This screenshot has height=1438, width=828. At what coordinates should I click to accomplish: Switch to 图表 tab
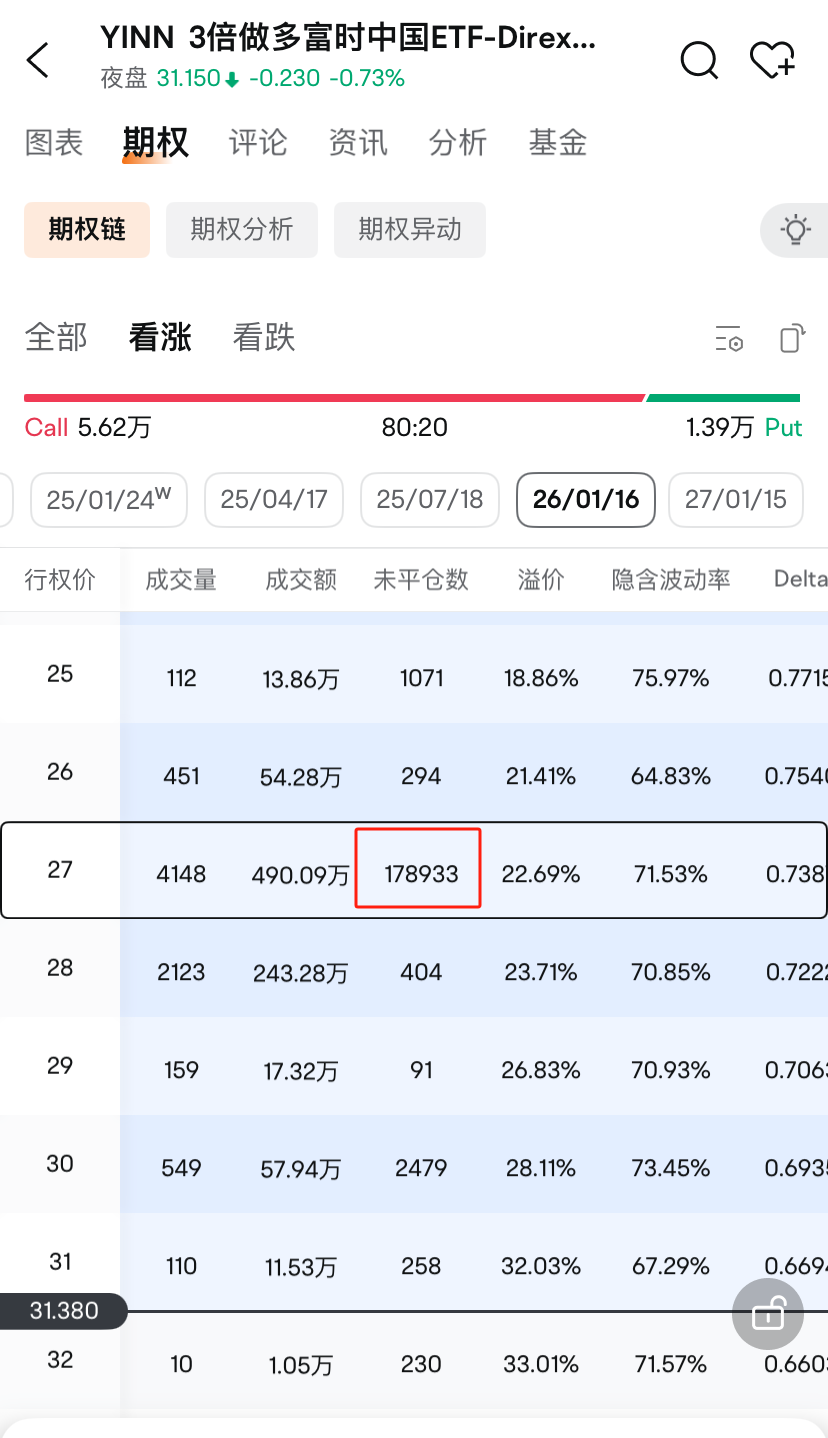(54, 143)
